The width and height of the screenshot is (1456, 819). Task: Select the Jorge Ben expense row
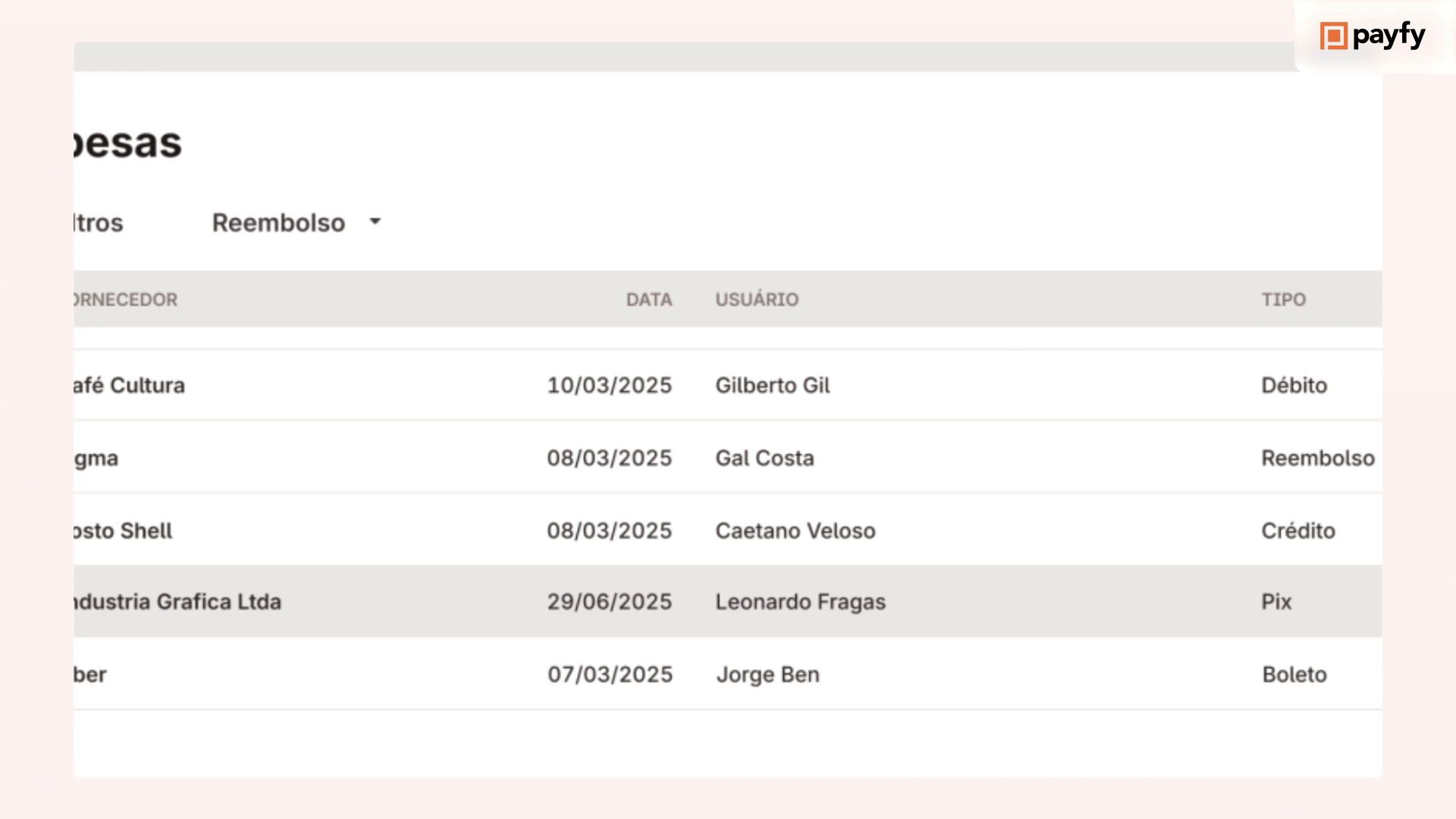coord(767,674)
